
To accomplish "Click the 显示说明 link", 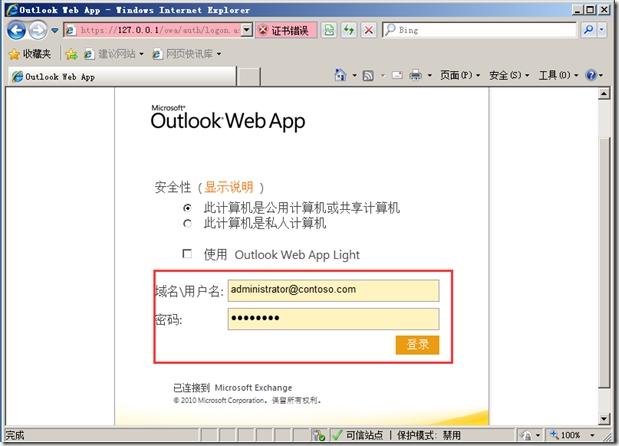I will [x=229, y=187].
